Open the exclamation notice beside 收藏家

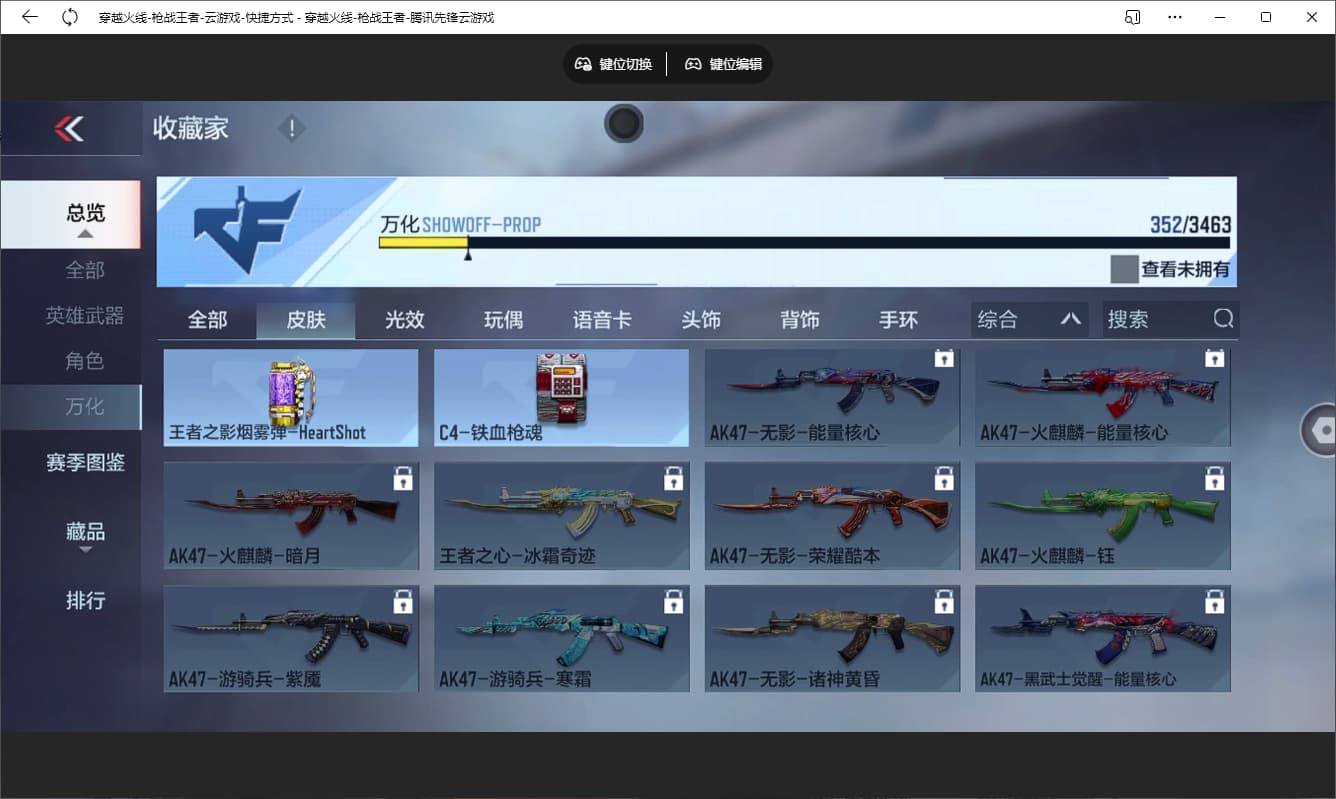click(x=291, y=128)
